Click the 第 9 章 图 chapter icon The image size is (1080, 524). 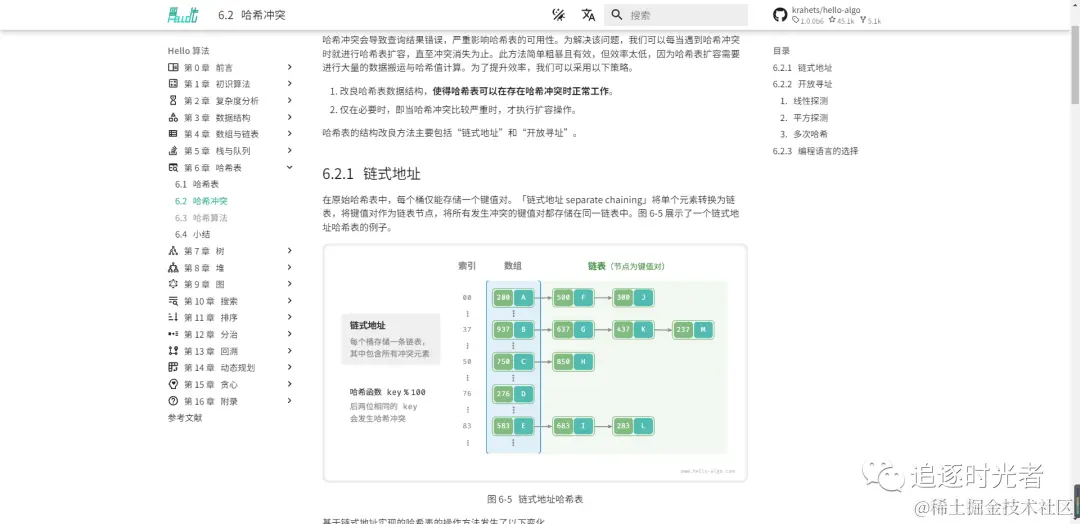click(x=173, y=284)
